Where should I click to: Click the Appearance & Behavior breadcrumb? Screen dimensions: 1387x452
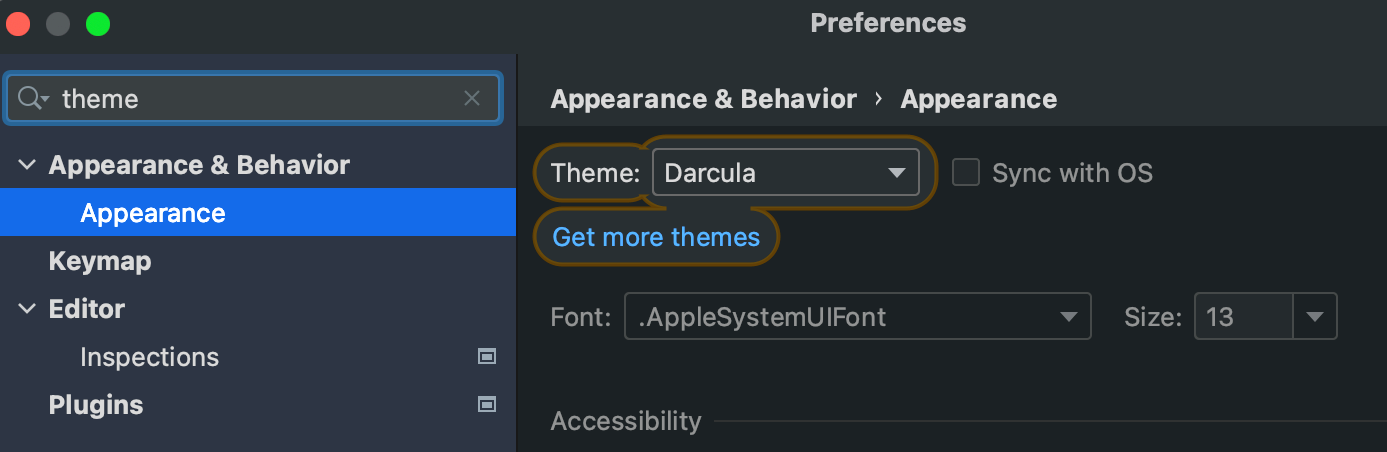pyautogui.click(x=703, y=99)
